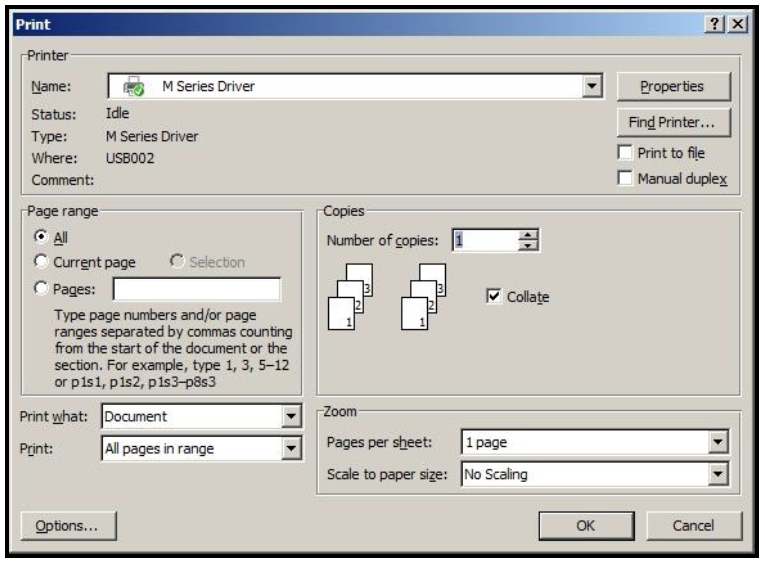Decrease number of copies with down arrow

[527, 245]
